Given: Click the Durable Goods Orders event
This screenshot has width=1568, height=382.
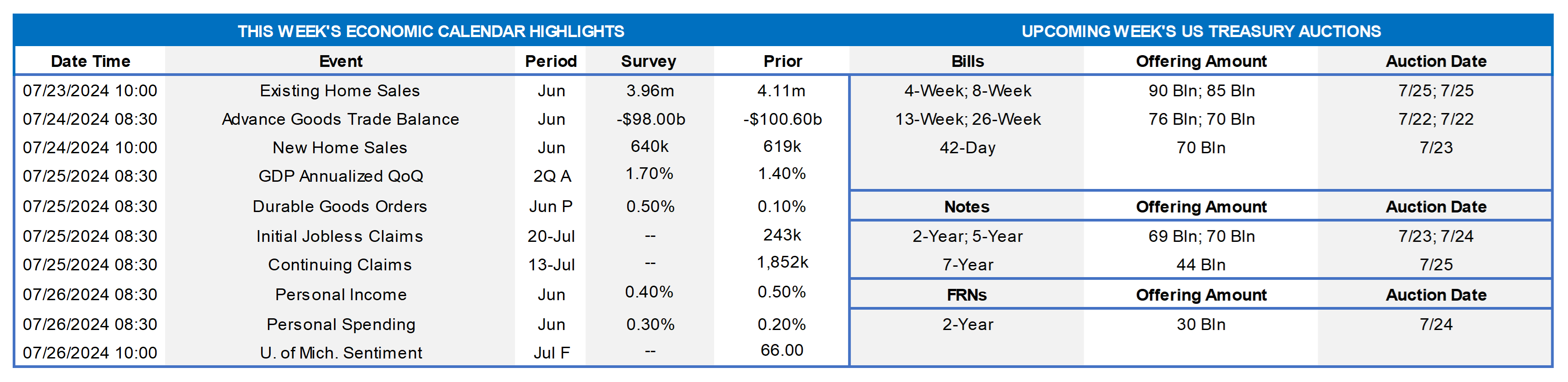Looking at the screenshot, I should click(340, 207).
